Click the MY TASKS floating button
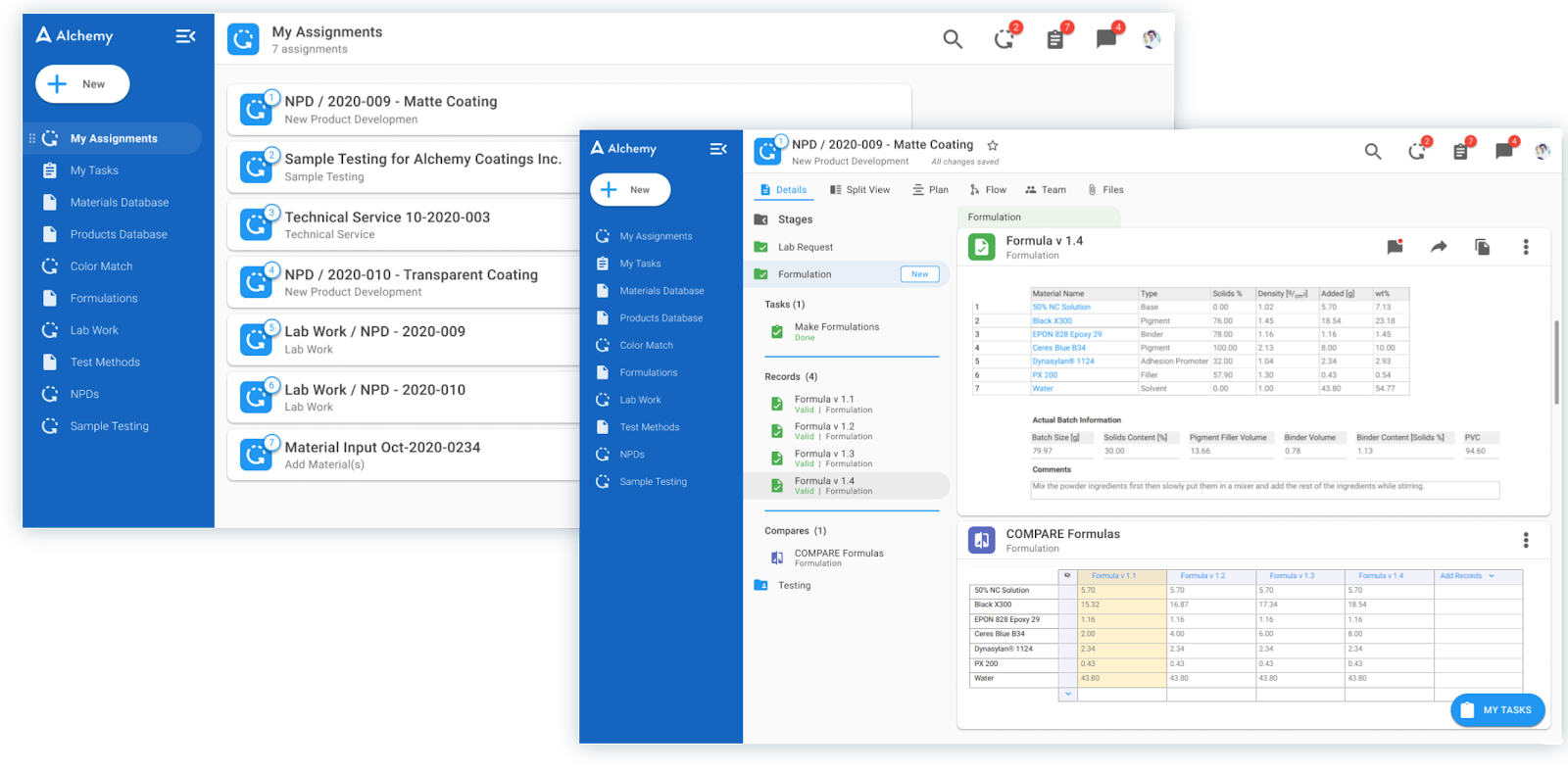Screen dimensions: 1568x774 1497,710
